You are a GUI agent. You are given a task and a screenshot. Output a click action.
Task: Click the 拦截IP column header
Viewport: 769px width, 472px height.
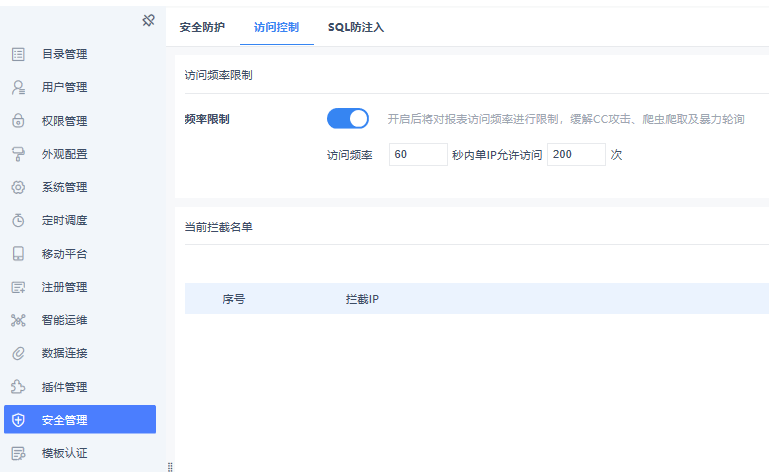pos(362,299)
